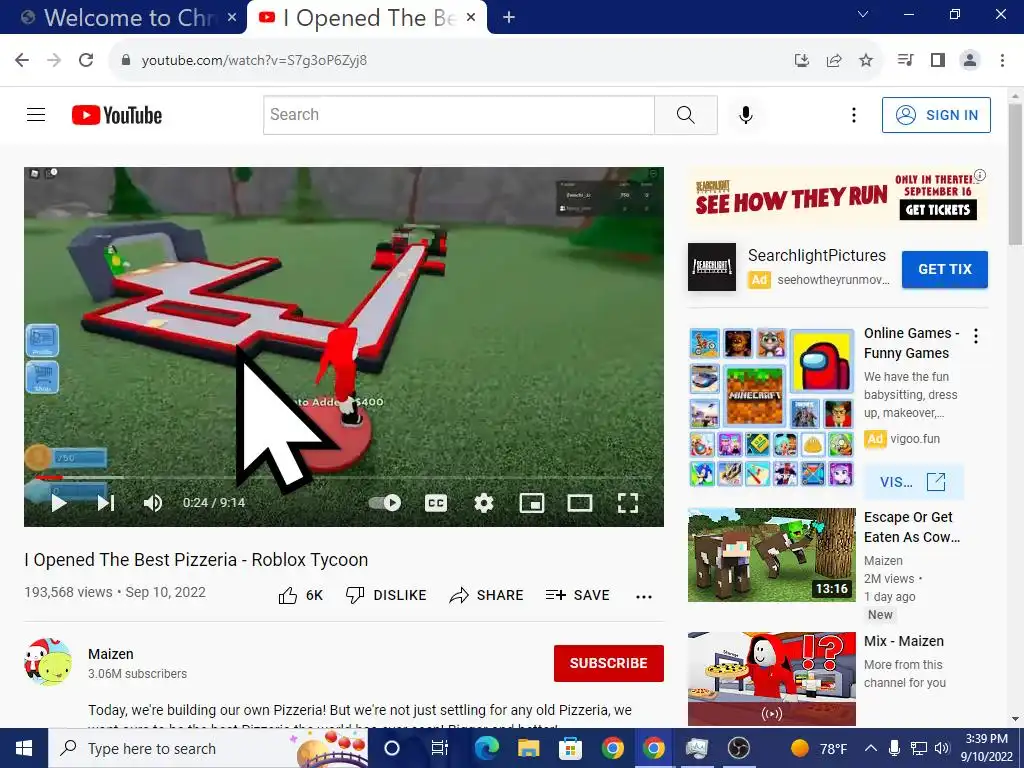Open system volume speaker icon
The width and height of the screenshot is (1024, 768).
942,748
